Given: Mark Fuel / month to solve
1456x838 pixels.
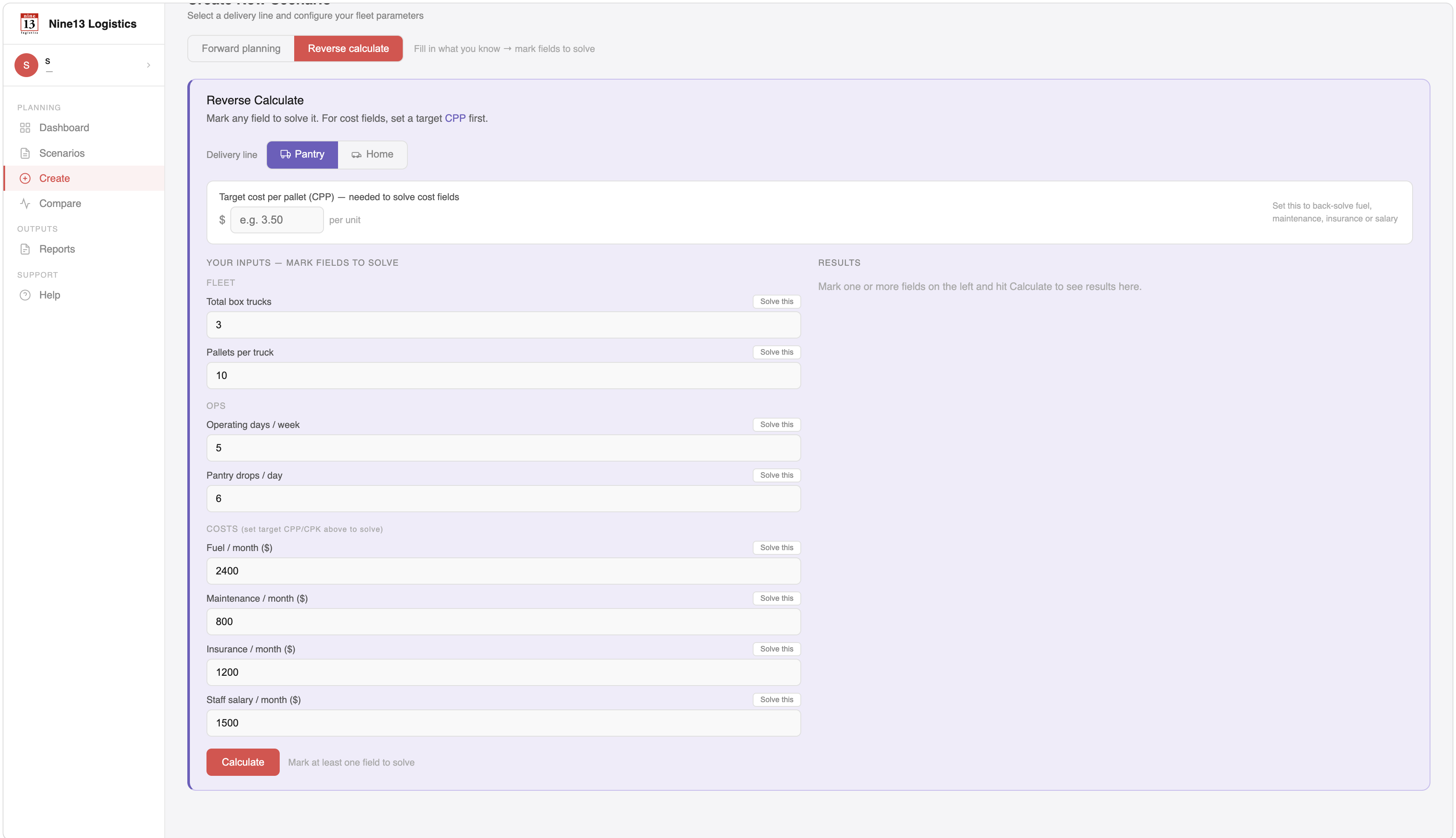Looking at the screenshot, I should point(777,548).
